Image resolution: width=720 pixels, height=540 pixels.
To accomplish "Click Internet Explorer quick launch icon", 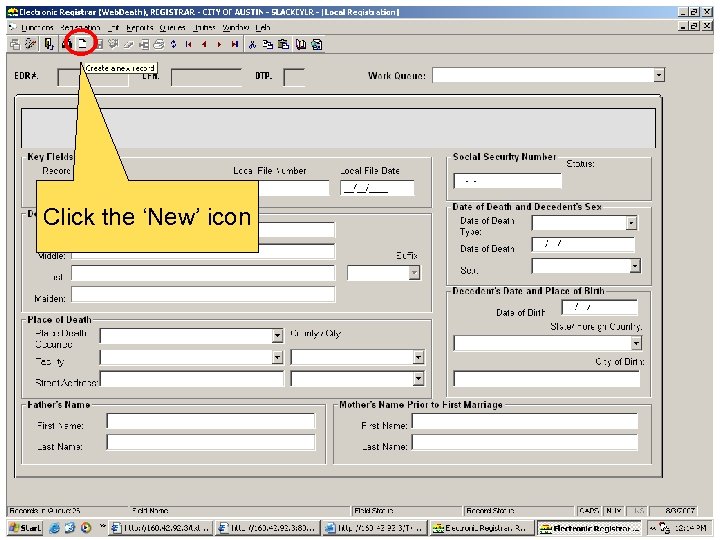I will click(55, 528).
